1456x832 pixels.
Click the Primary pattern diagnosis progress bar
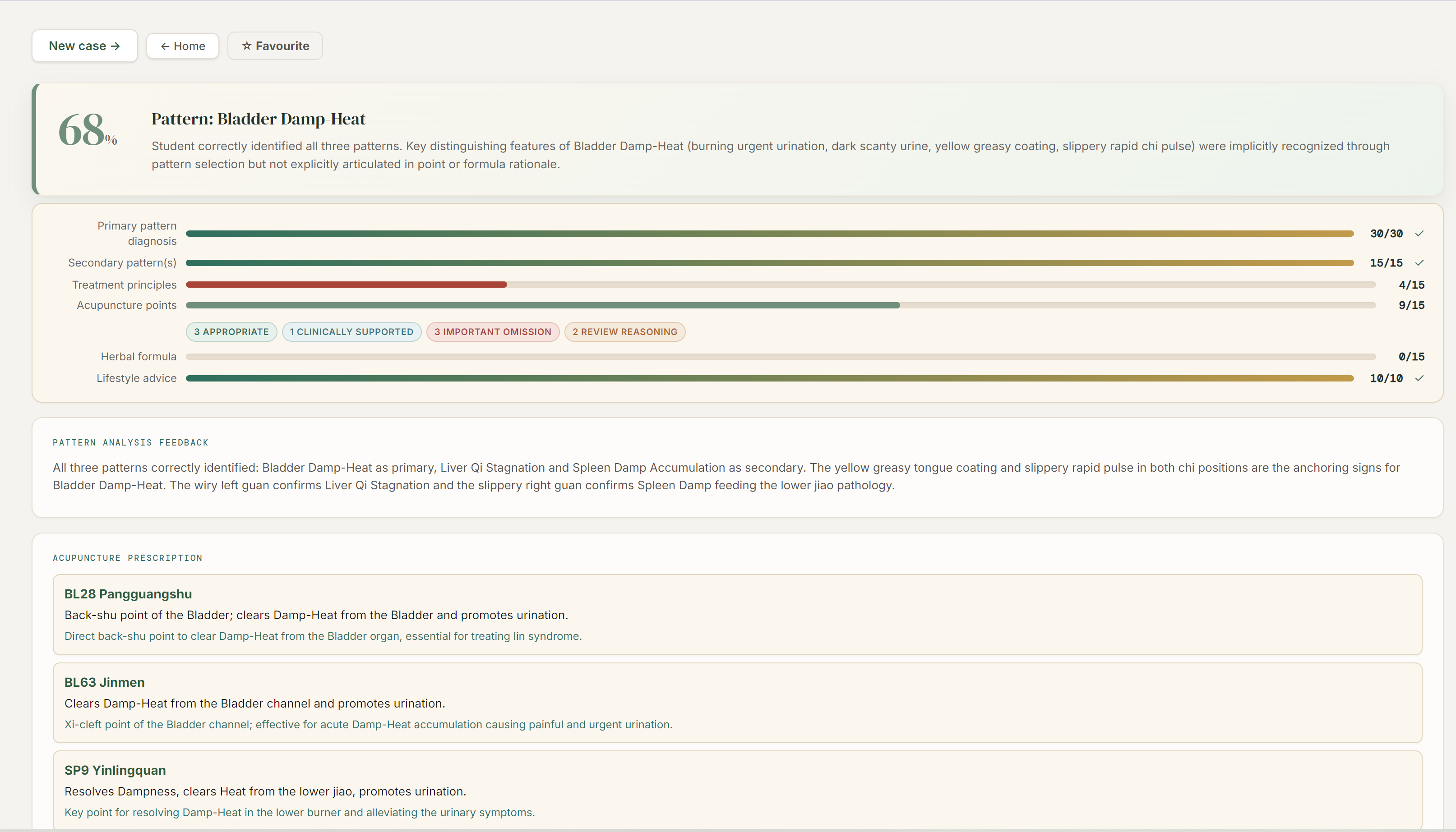coord(769,233)
